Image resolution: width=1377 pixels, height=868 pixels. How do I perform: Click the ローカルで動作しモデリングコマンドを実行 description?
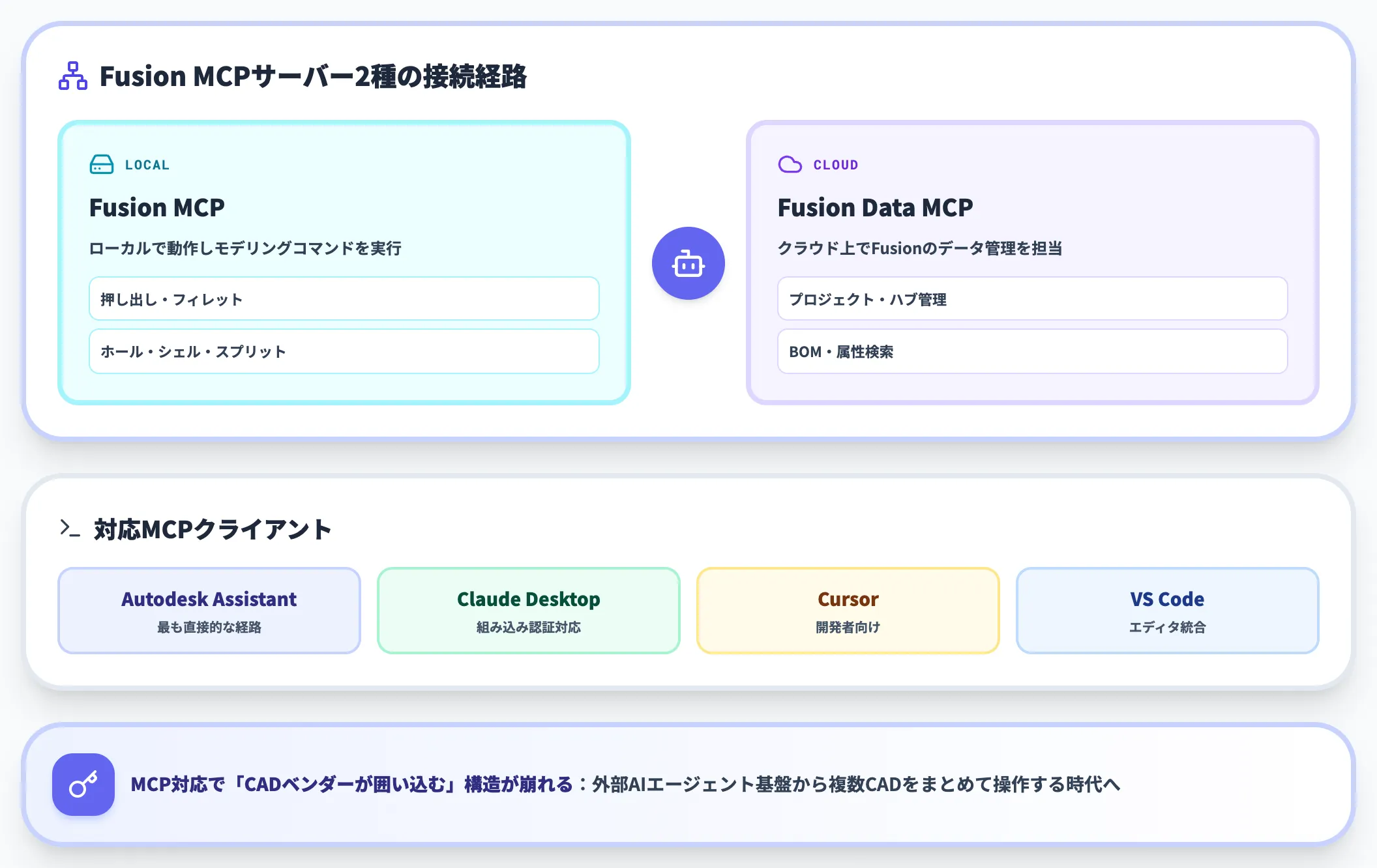click(245, 248)
